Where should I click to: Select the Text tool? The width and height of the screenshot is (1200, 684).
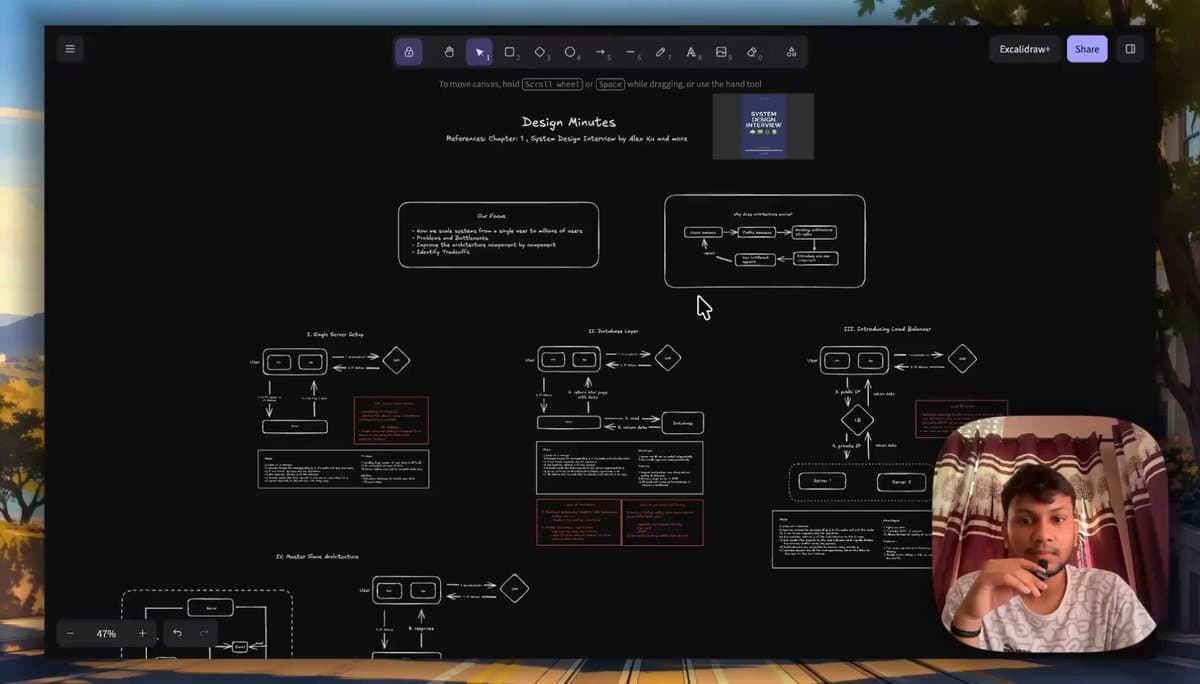point(692,52)
